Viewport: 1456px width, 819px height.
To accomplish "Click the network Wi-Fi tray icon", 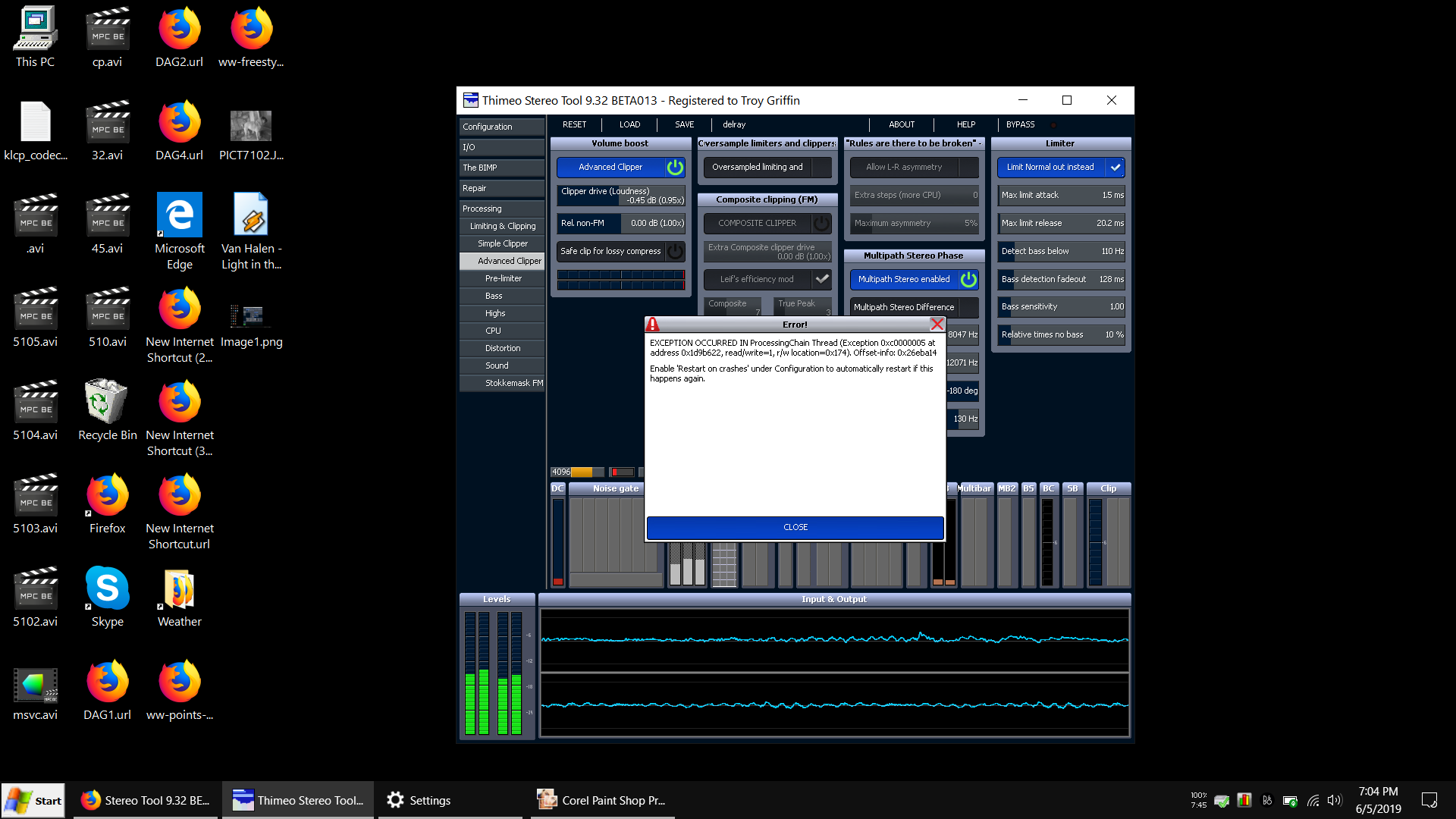I will tap(1313, 800).
